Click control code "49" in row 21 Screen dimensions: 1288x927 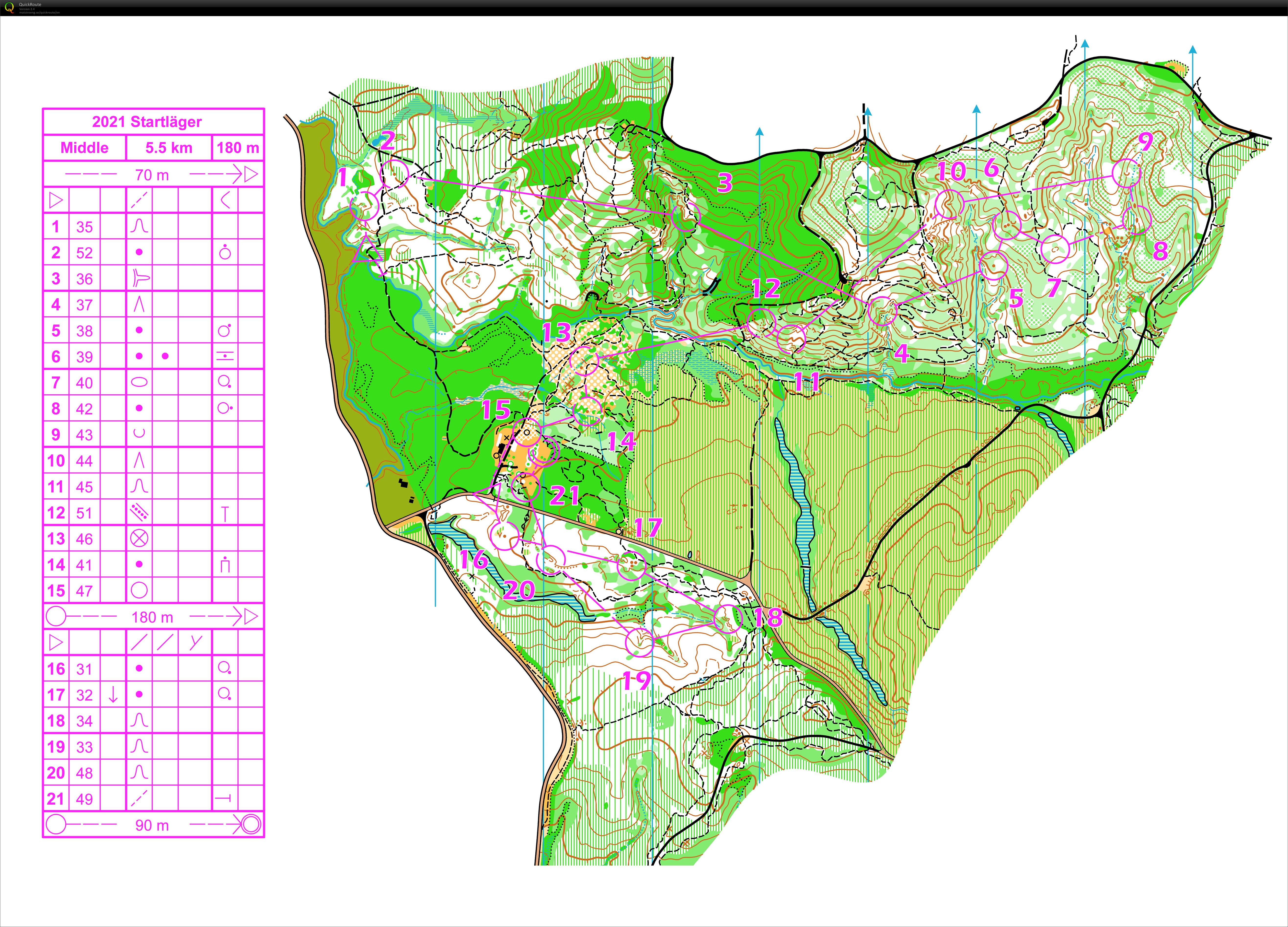[84, 799]
